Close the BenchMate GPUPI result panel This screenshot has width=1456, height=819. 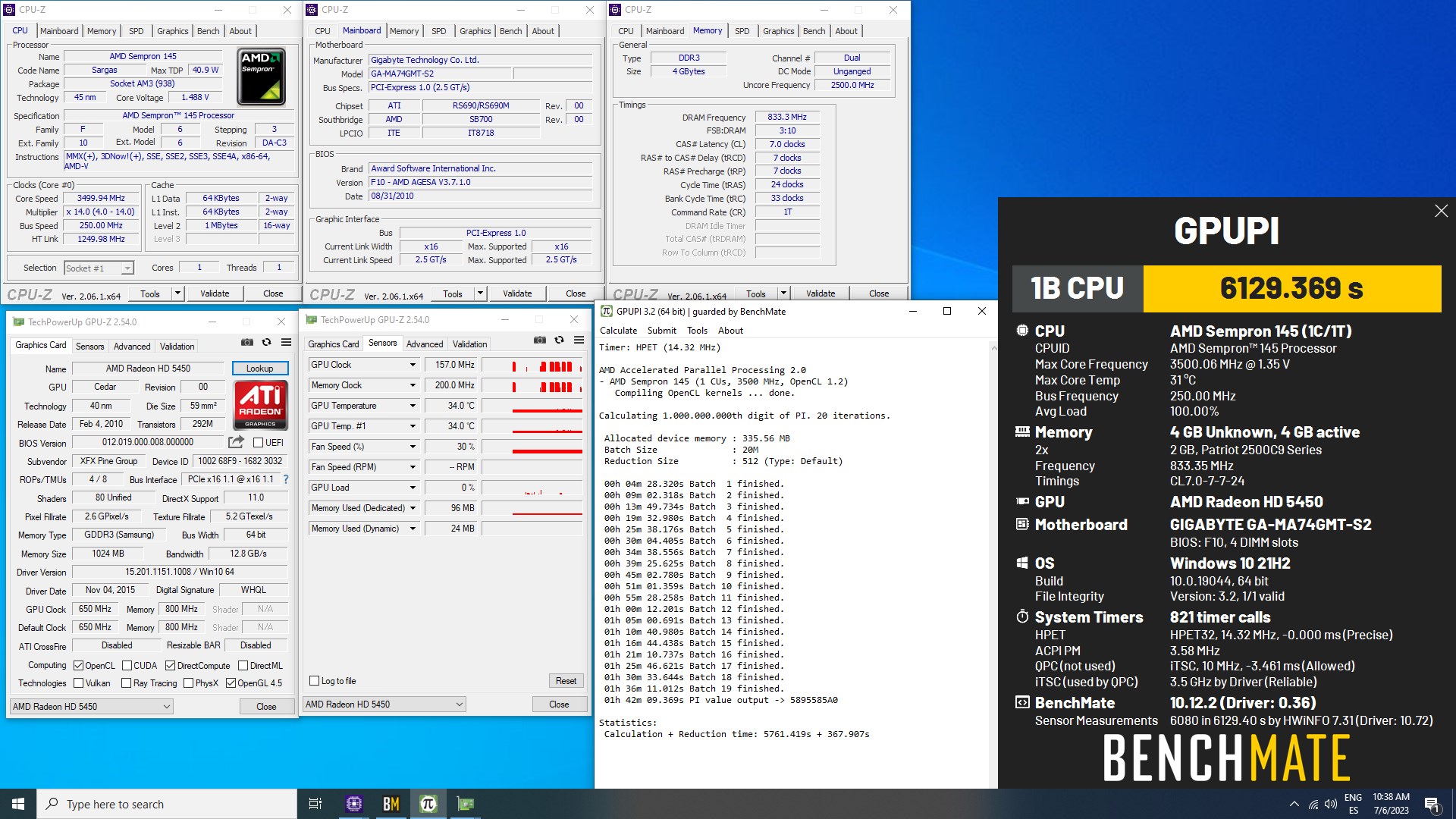coord(1442,211)
